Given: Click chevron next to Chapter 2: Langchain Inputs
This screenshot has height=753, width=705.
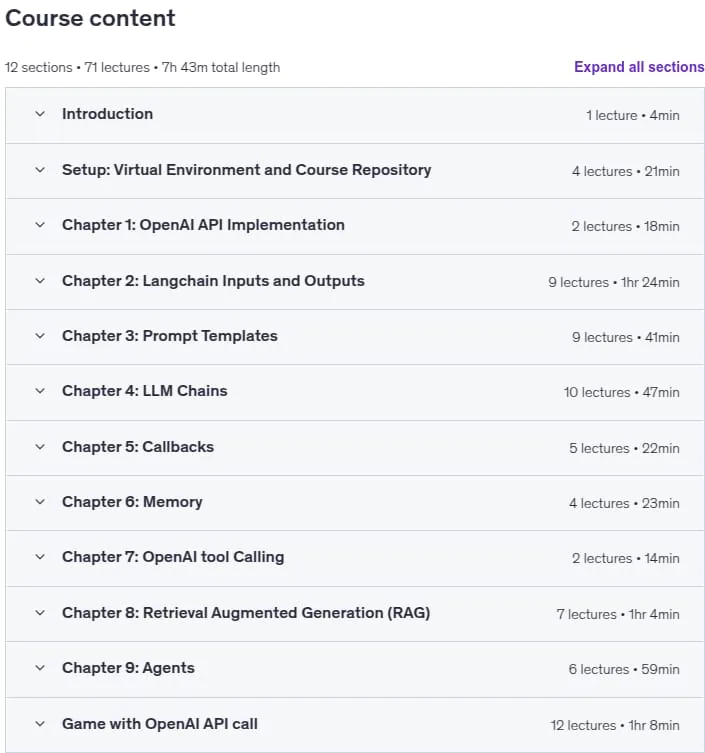Looking at the screenshot, I should click(x=40, y=281).
